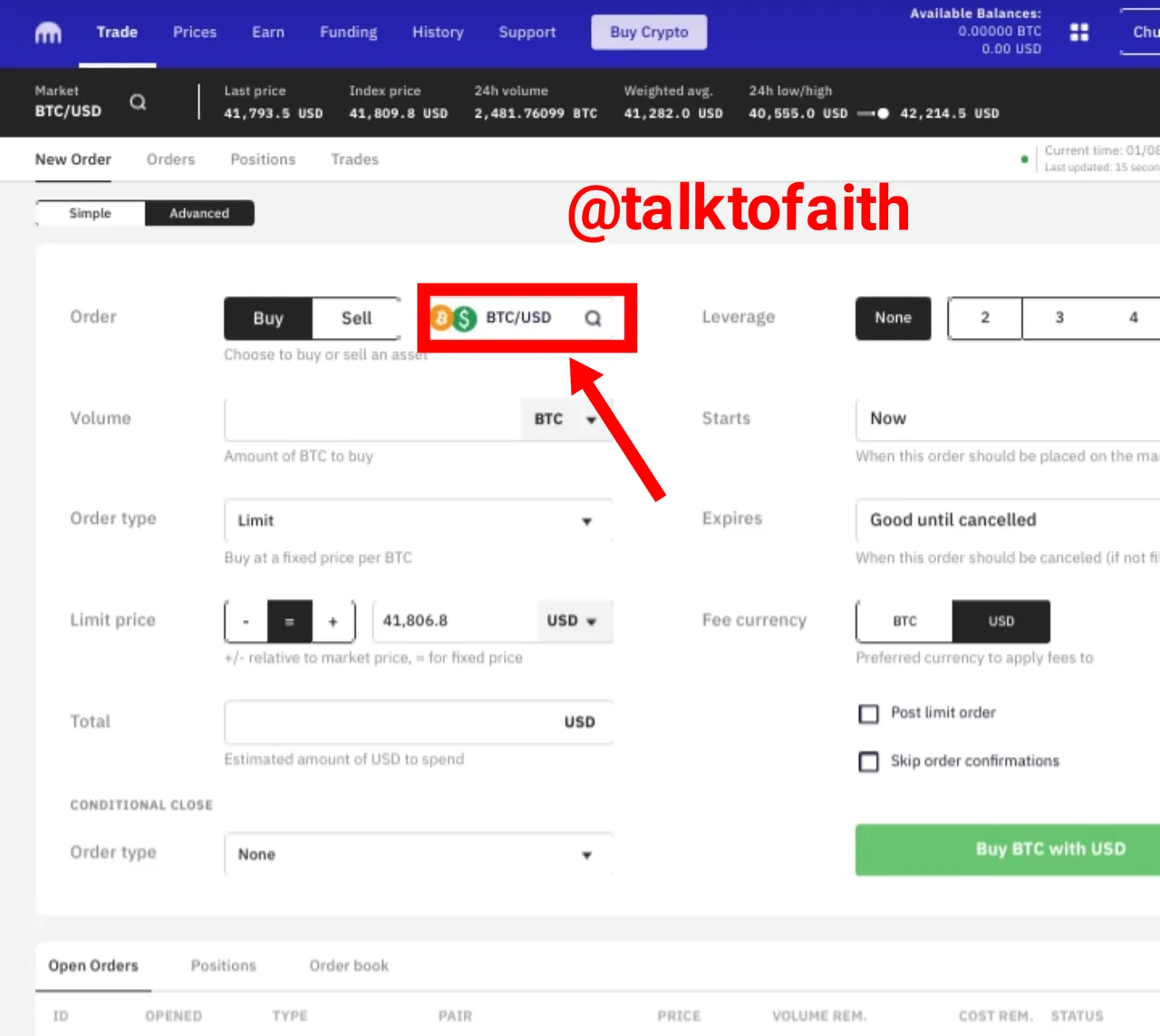This screenshot has width=1160, height=1036.
Task: Choose the Sell order side
Action: pos(356,318)
